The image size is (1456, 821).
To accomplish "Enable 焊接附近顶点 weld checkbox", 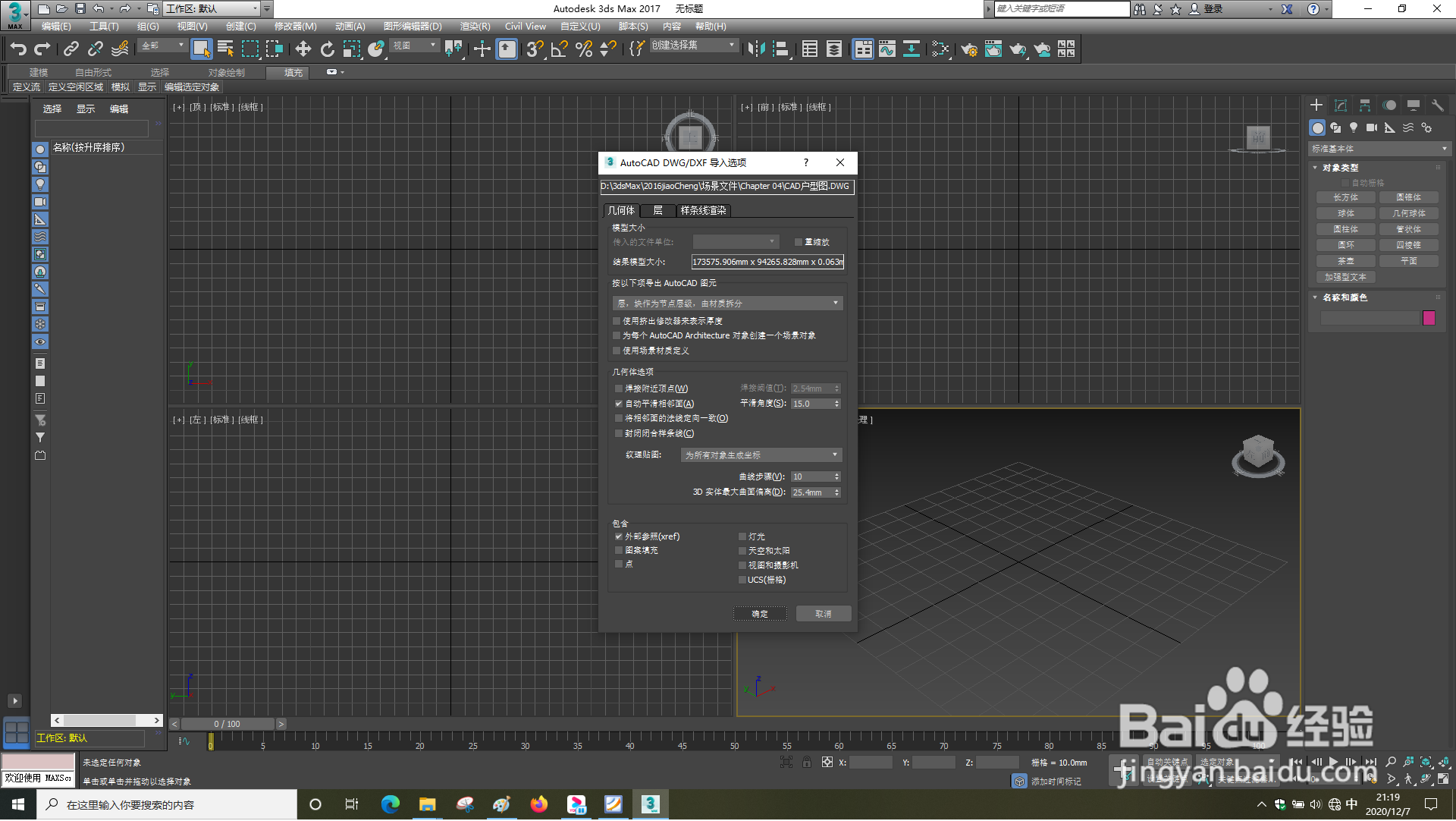I will click(619, 388).
